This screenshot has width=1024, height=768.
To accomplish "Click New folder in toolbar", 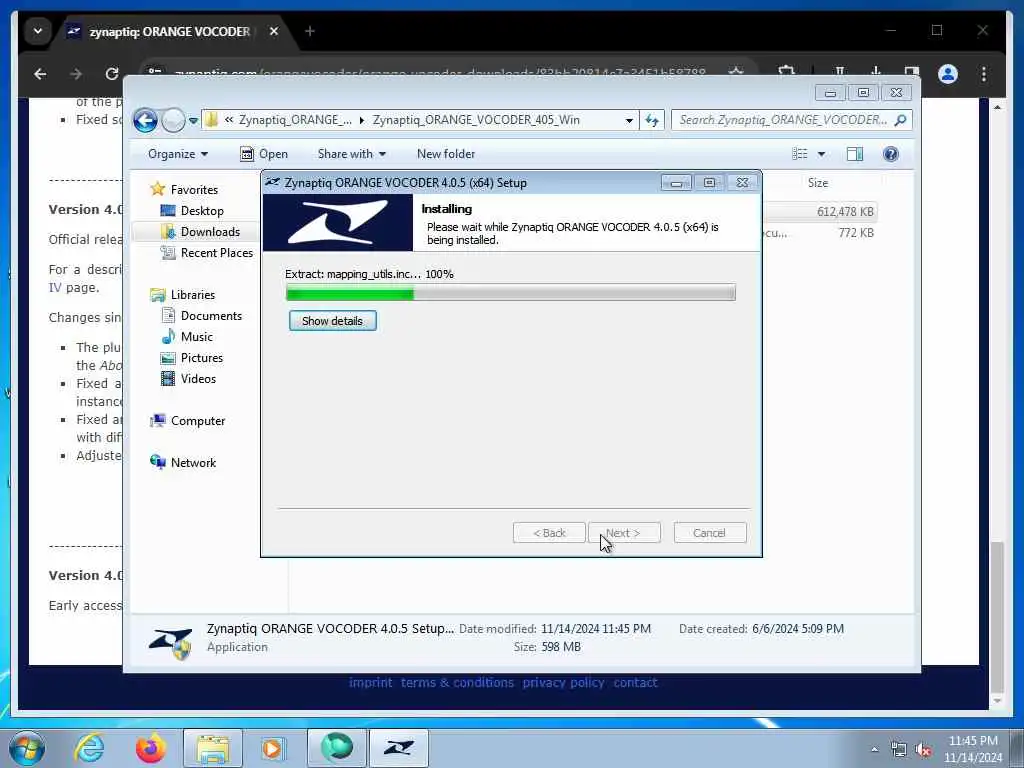I will click(x=446, y=154).
